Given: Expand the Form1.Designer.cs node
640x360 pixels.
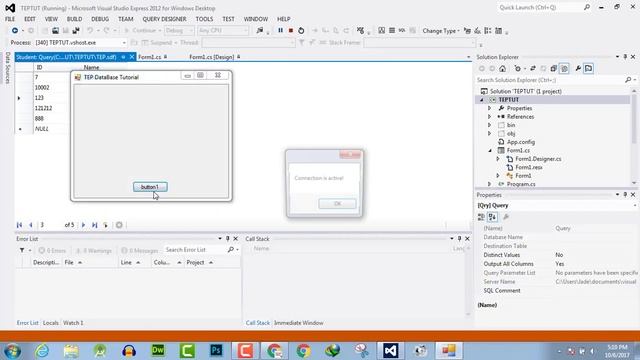Looking at the screenshot, I should pyautogui.click(x=498, y=159).
